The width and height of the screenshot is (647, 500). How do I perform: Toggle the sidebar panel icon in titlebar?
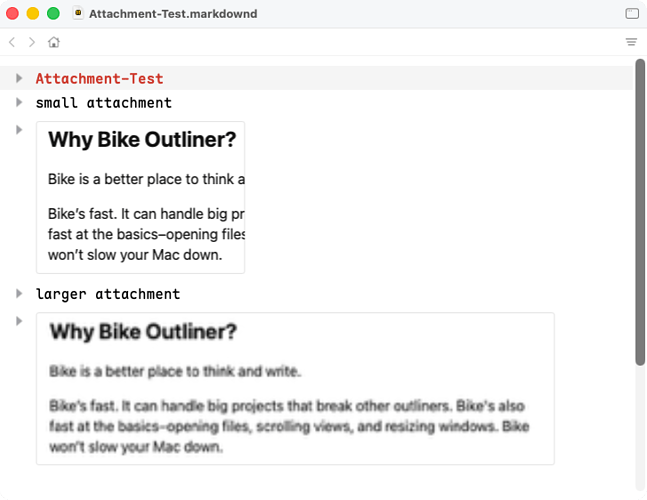pos(632,14)
